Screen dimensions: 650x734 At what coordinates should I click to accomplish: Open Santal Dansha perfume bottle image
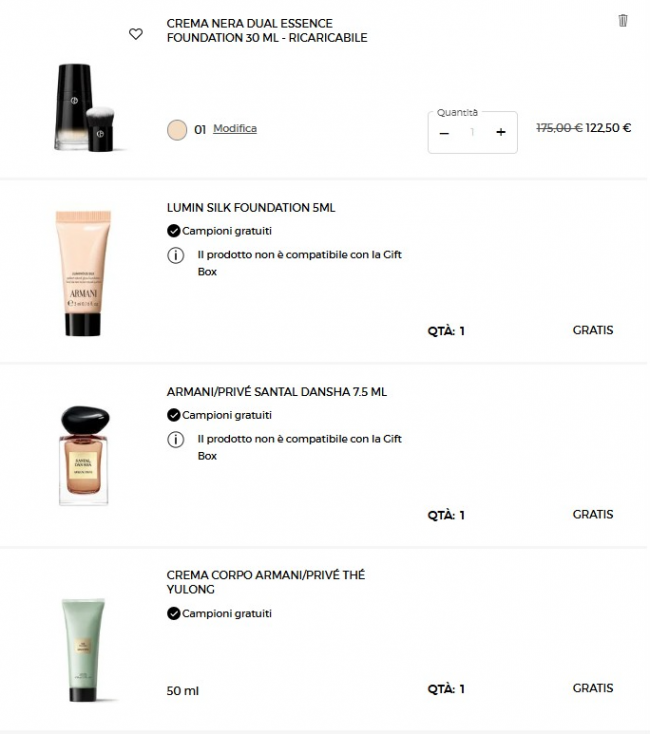pos(84,455)
